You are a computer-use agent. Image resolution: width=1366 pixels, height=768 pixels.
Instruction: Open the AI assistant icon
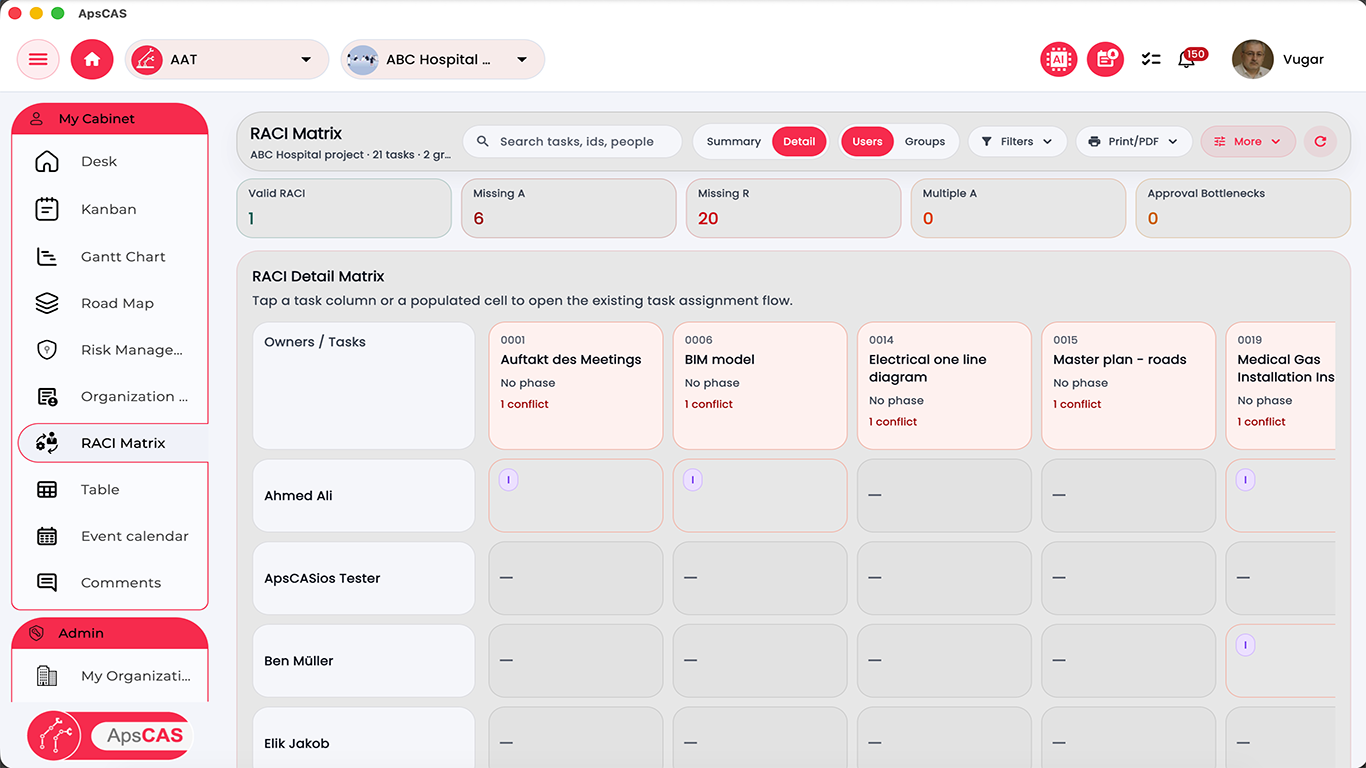1058,59
